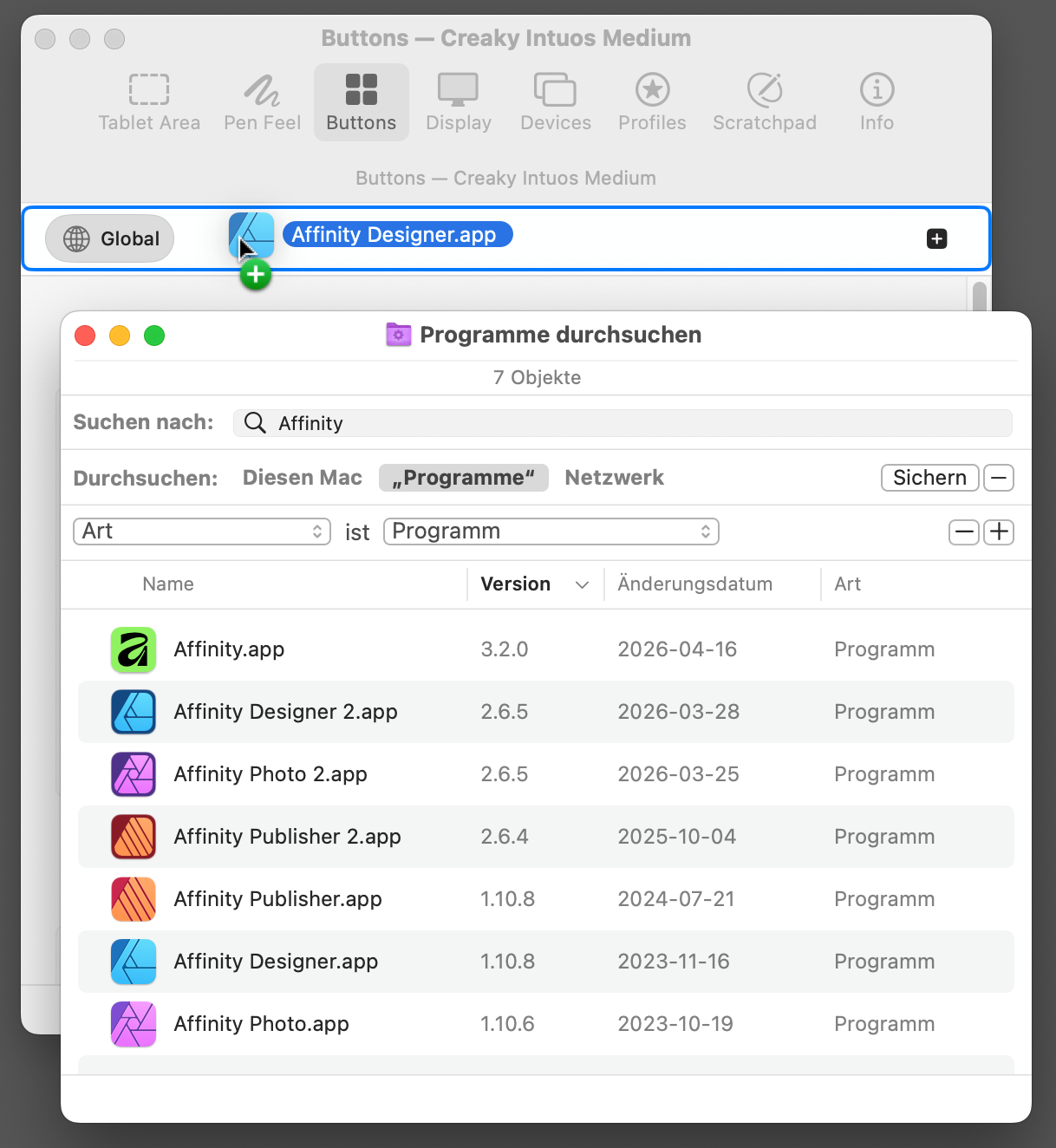
Task: Click the Affinity Designer.app label in the profile bar
Action: point(398,235)
